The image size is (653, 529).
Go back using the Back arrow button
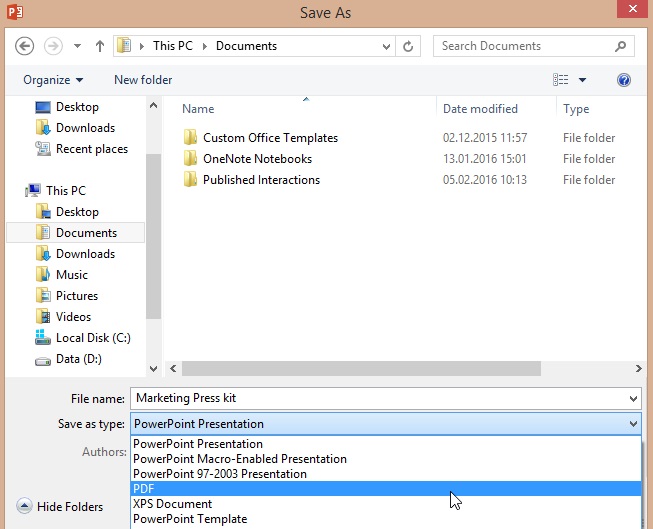[x=24, y=46]
